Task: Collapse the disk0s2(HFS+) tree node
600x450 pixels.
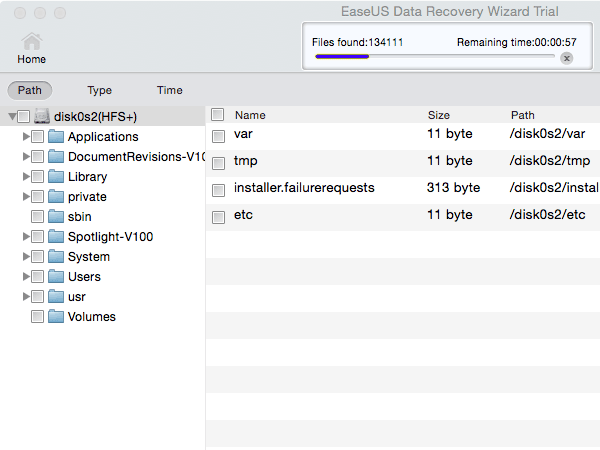Action: (x=12, y=116)
